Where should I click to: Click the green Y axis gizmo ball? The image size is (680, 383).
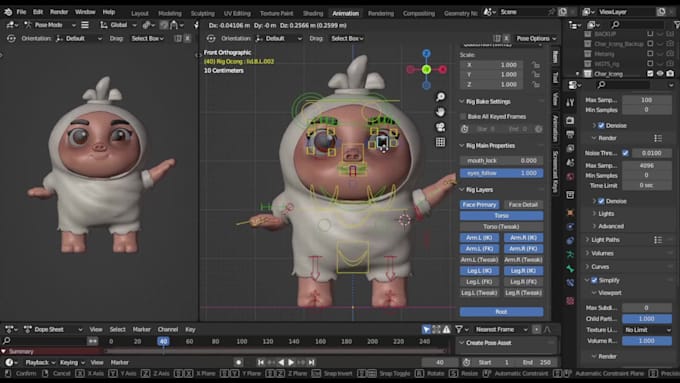click(x=426, y=69)
